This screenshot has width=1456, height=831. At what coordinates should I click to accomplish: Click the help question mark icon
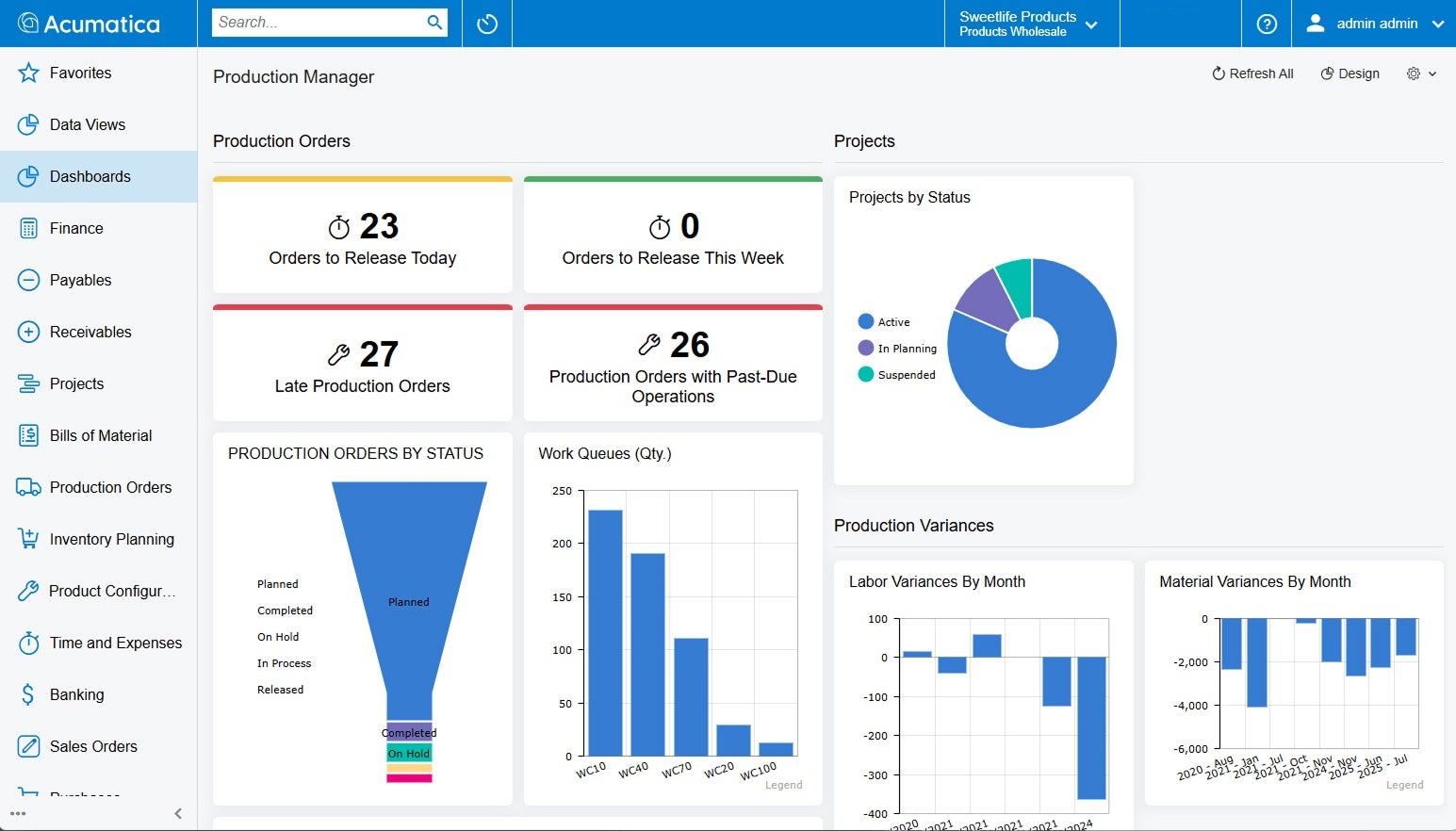click(x=1266, y=24)
